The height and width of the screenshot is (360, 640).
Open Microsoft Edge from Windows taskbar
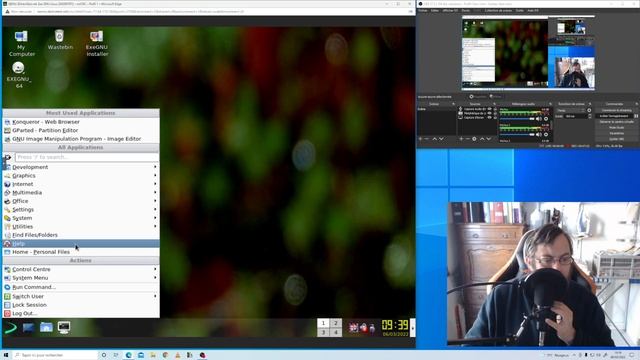tap(129, 355)
